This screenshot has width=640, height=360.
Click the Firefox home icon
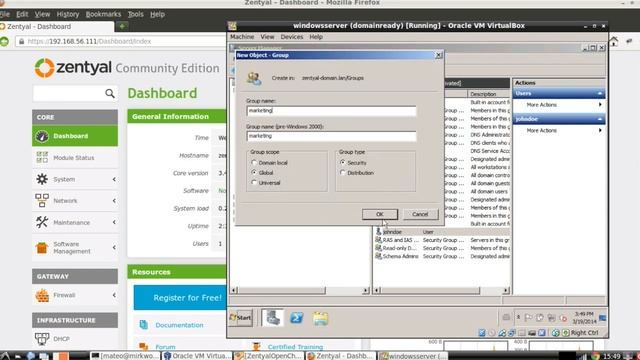pyautogui.click(x=613, y=41)
